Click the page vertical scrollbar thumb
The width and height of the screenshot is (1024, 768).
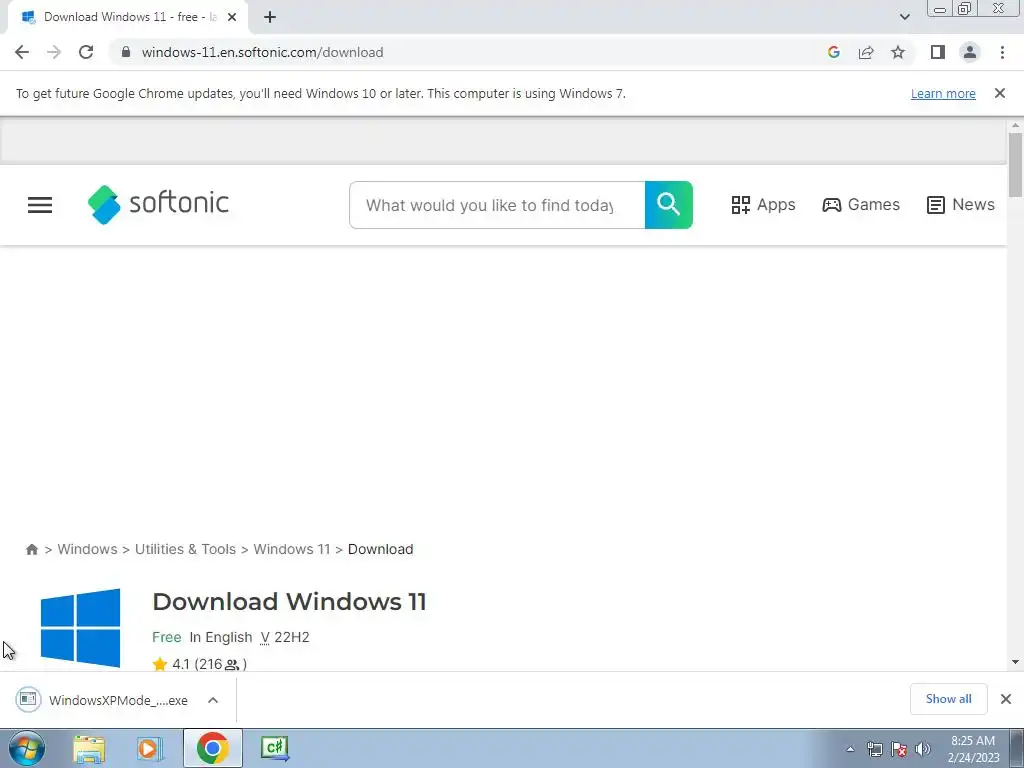[x=1015, y=164]
